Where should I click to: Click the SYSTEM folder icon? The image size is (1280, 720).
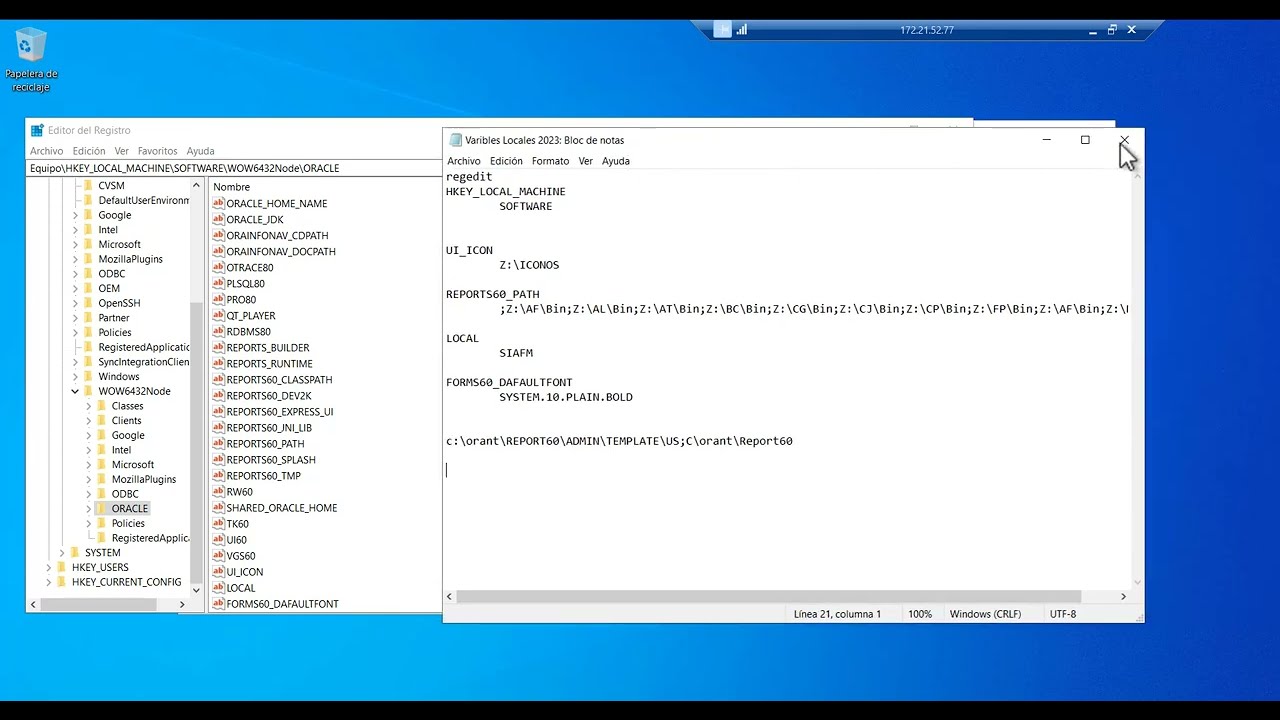tap(75, 552)
